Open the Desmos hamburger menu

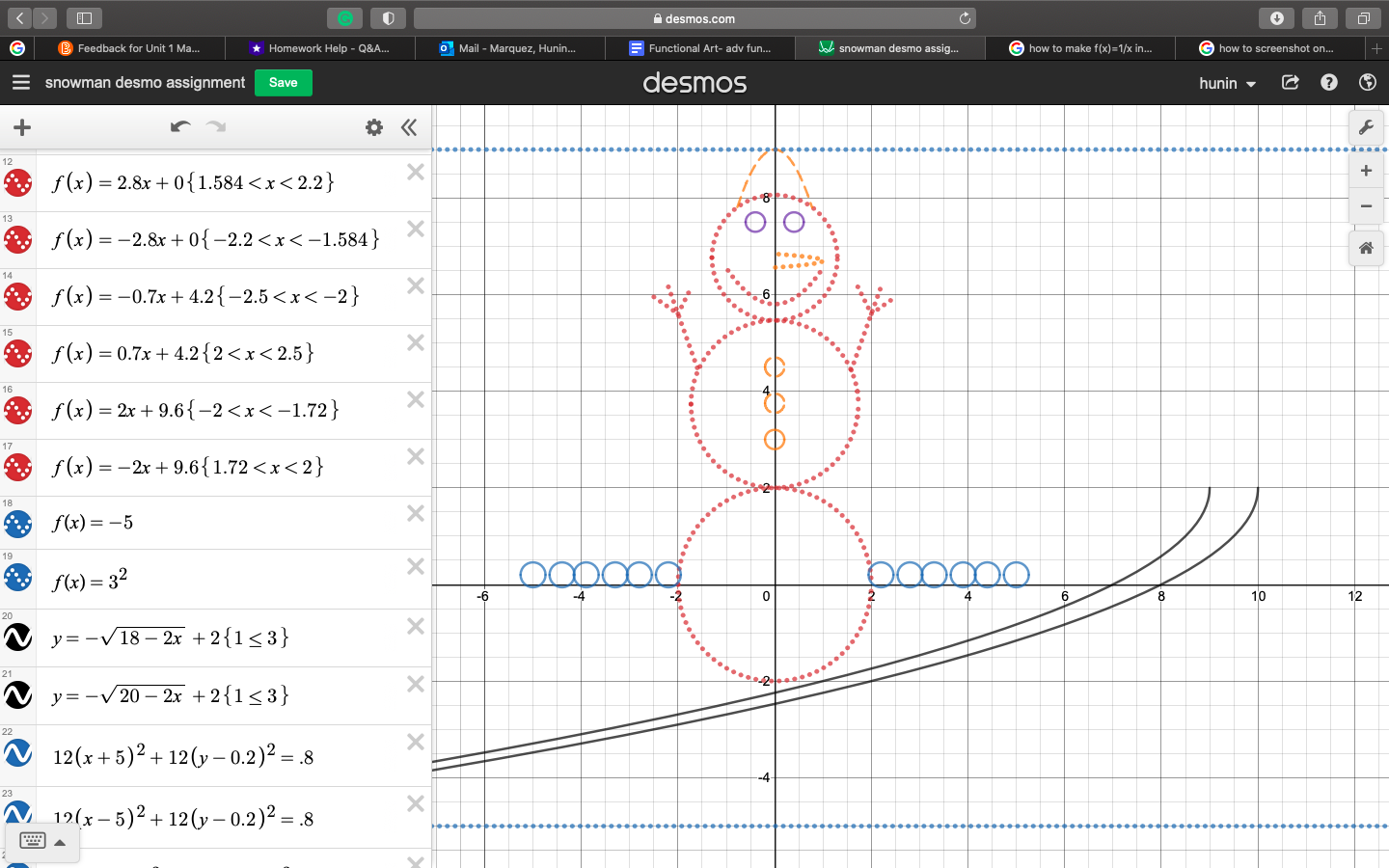21,83
